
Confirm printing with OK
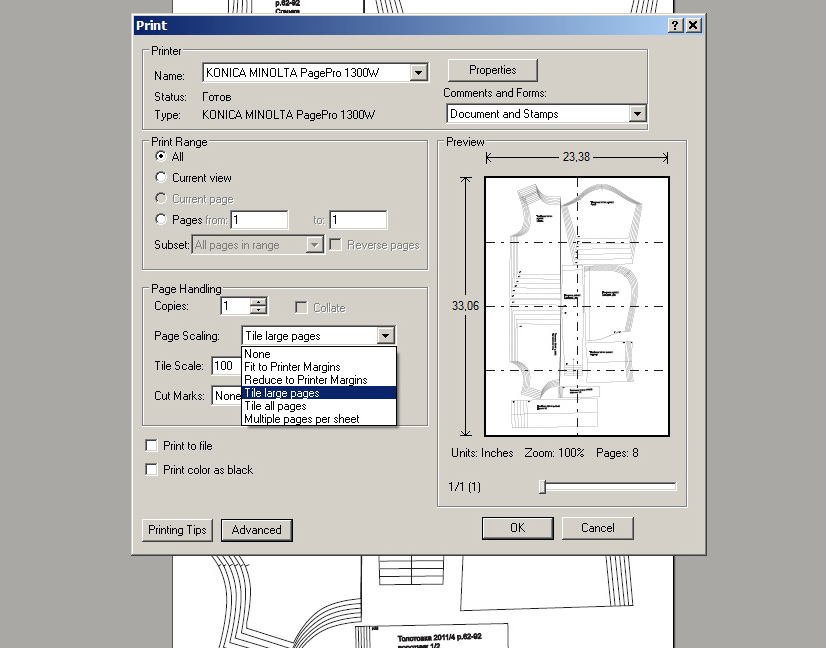[517, 528]
